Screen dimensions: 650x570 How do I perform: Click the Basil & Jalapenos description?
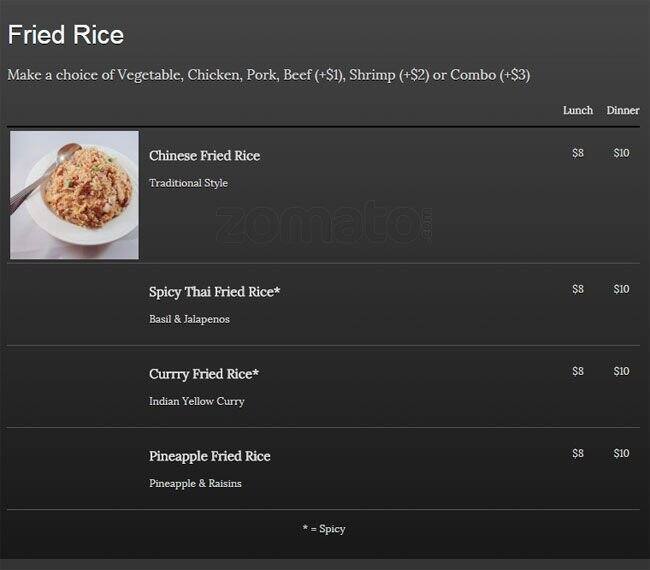pyautogui.click(x=189, y=319)
